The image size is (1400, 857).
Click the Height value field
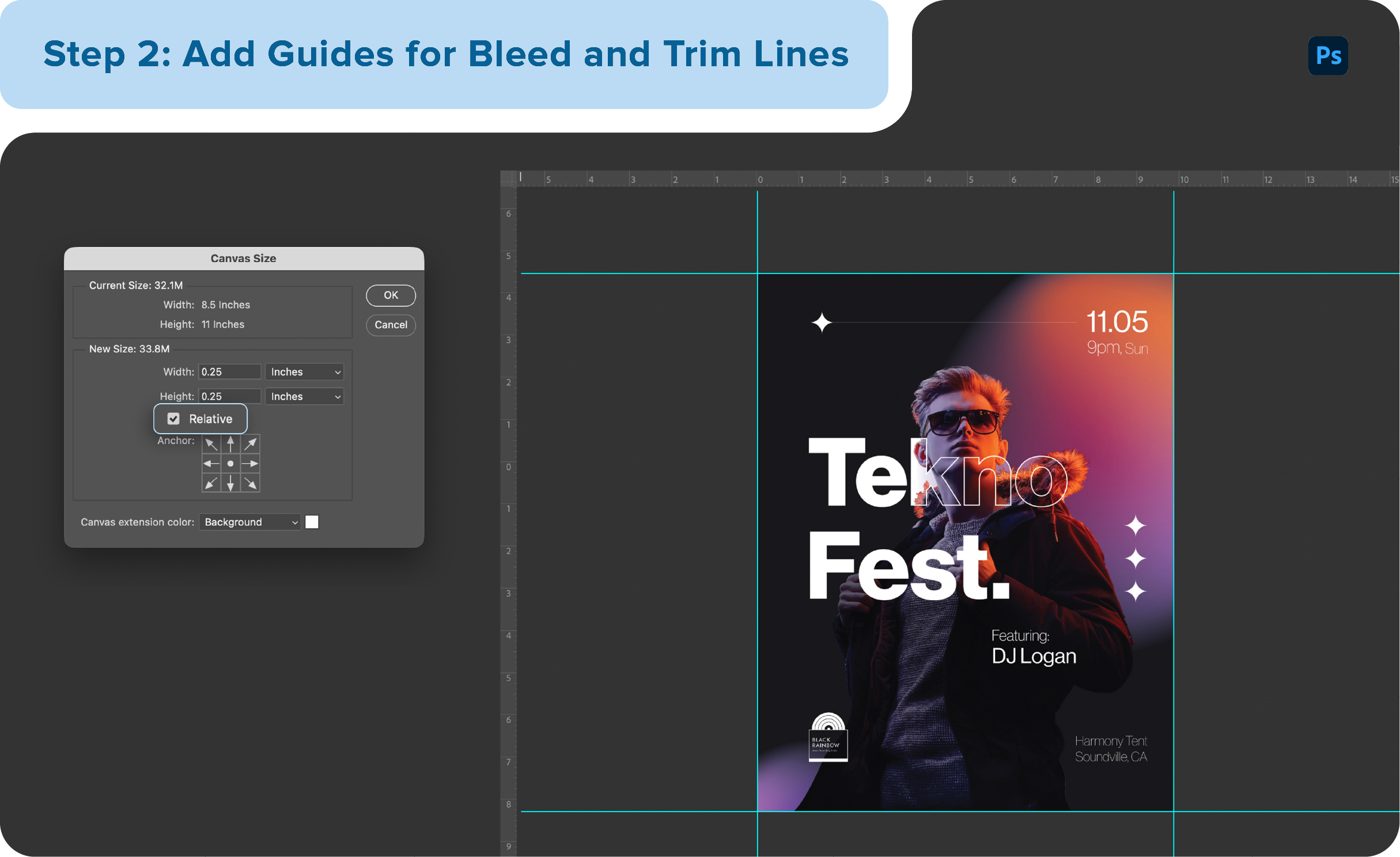229,396
